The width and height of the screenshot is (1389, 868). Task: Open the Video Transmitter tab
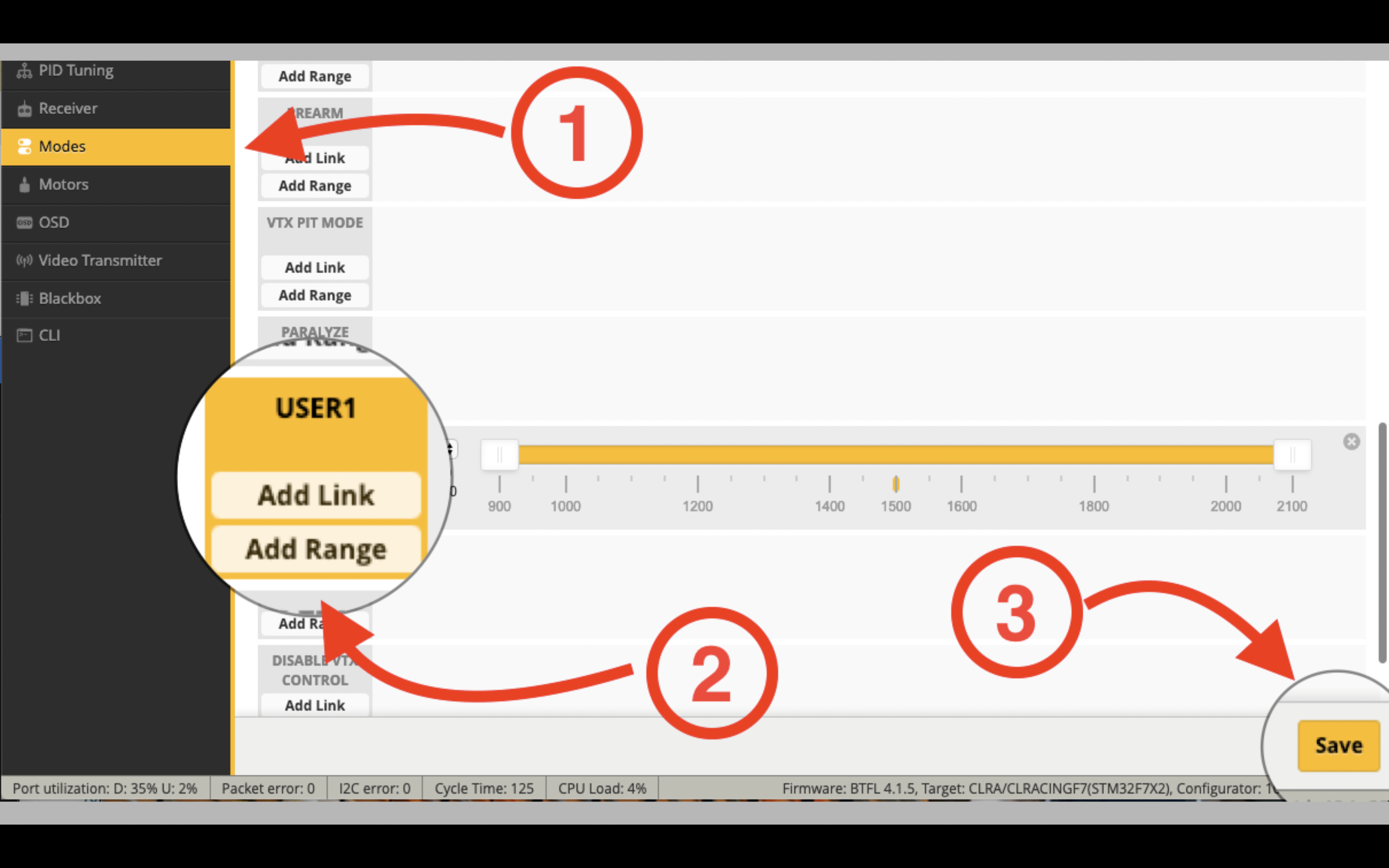100,260
